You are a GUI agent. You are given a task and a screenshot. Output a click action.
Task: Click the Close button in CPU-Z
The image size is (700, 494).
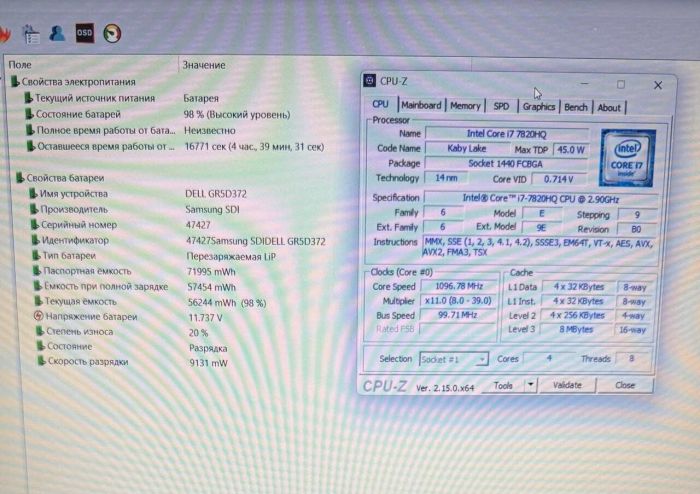coord(625,386)
